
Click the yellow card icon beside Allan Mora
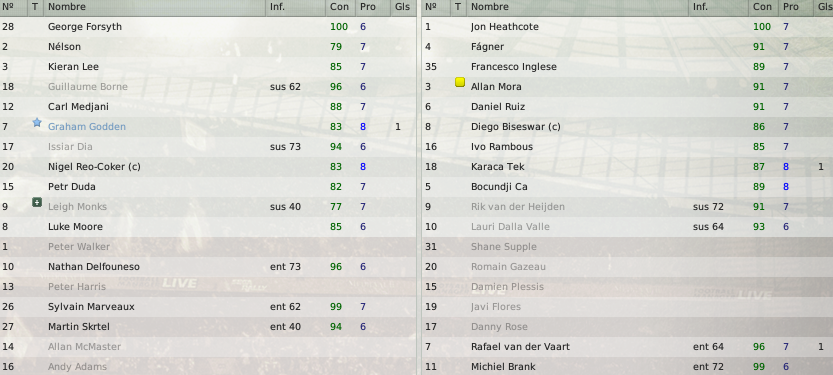(460, 82)
